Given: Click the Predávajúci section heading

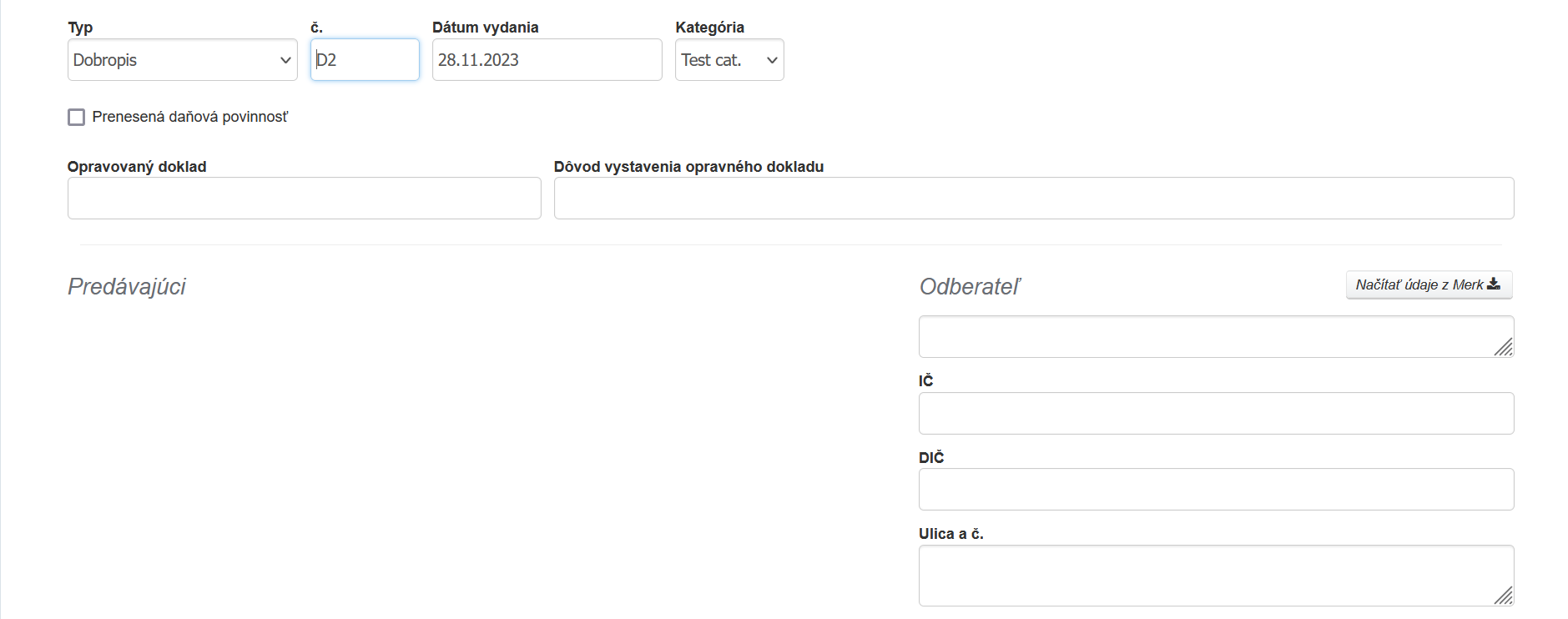Looking at the screenshot, I should 127,287.
